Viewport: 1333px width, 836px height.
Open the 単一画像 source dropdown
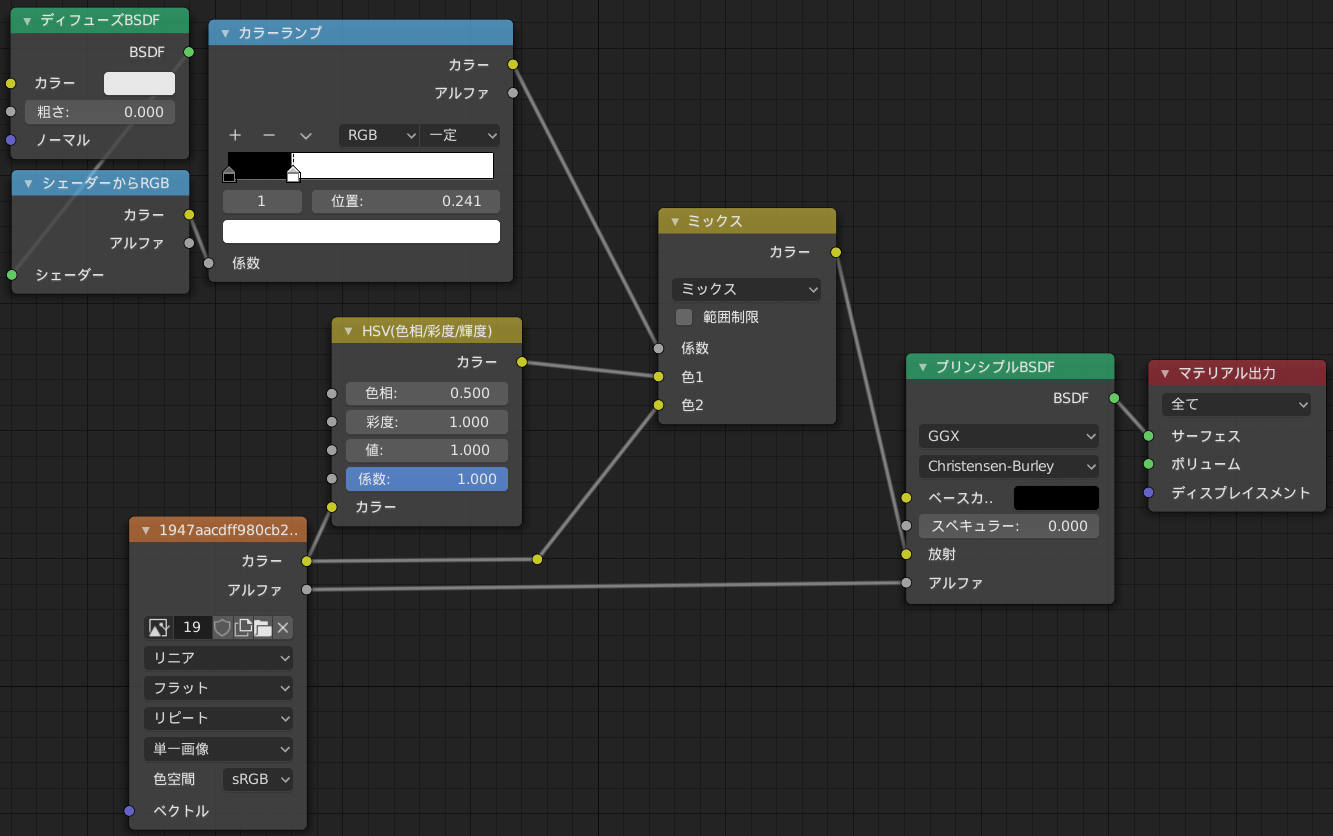pos(219,748)
